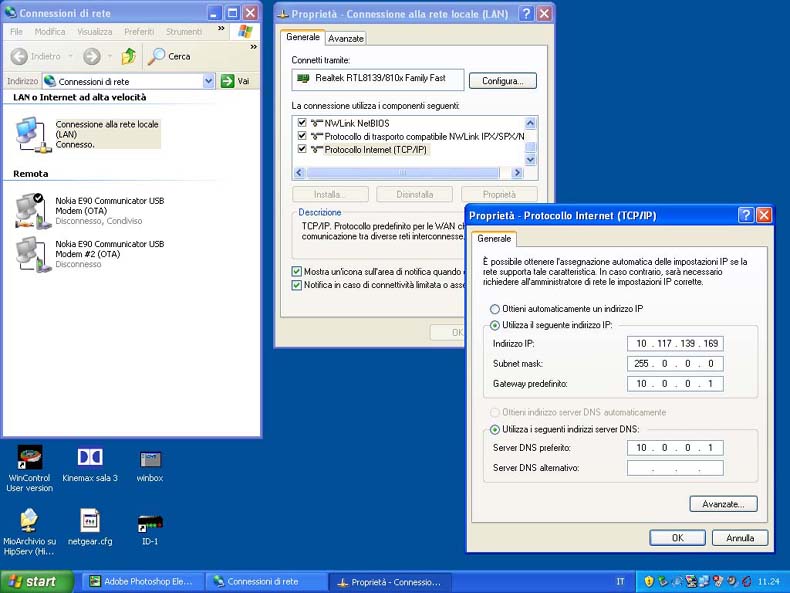The image size is (790, 593).
Task: Click the clock showing 11.24
Action: pyautogui.click(x=768, y=581)
